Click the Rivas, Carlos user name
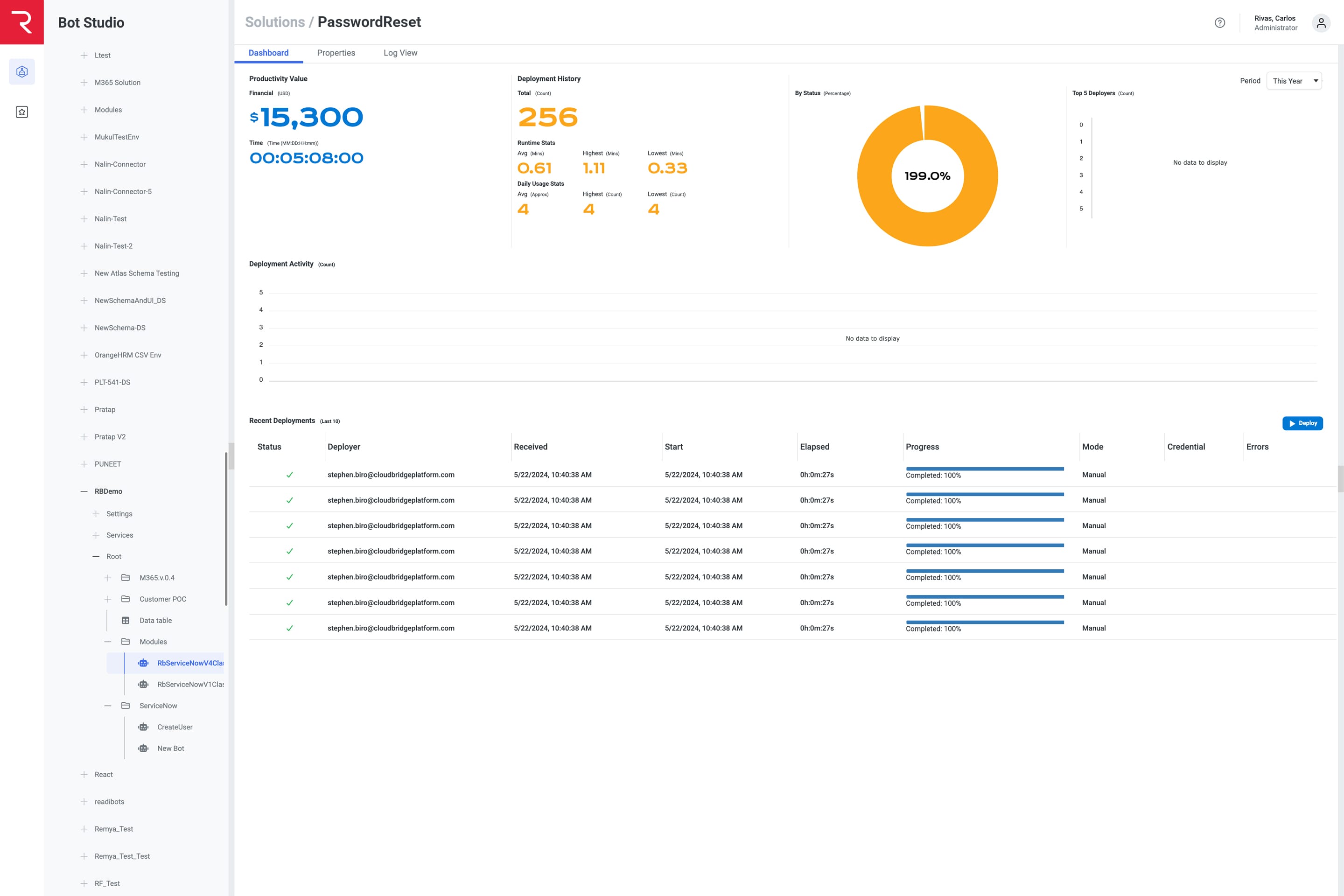 1275,18
